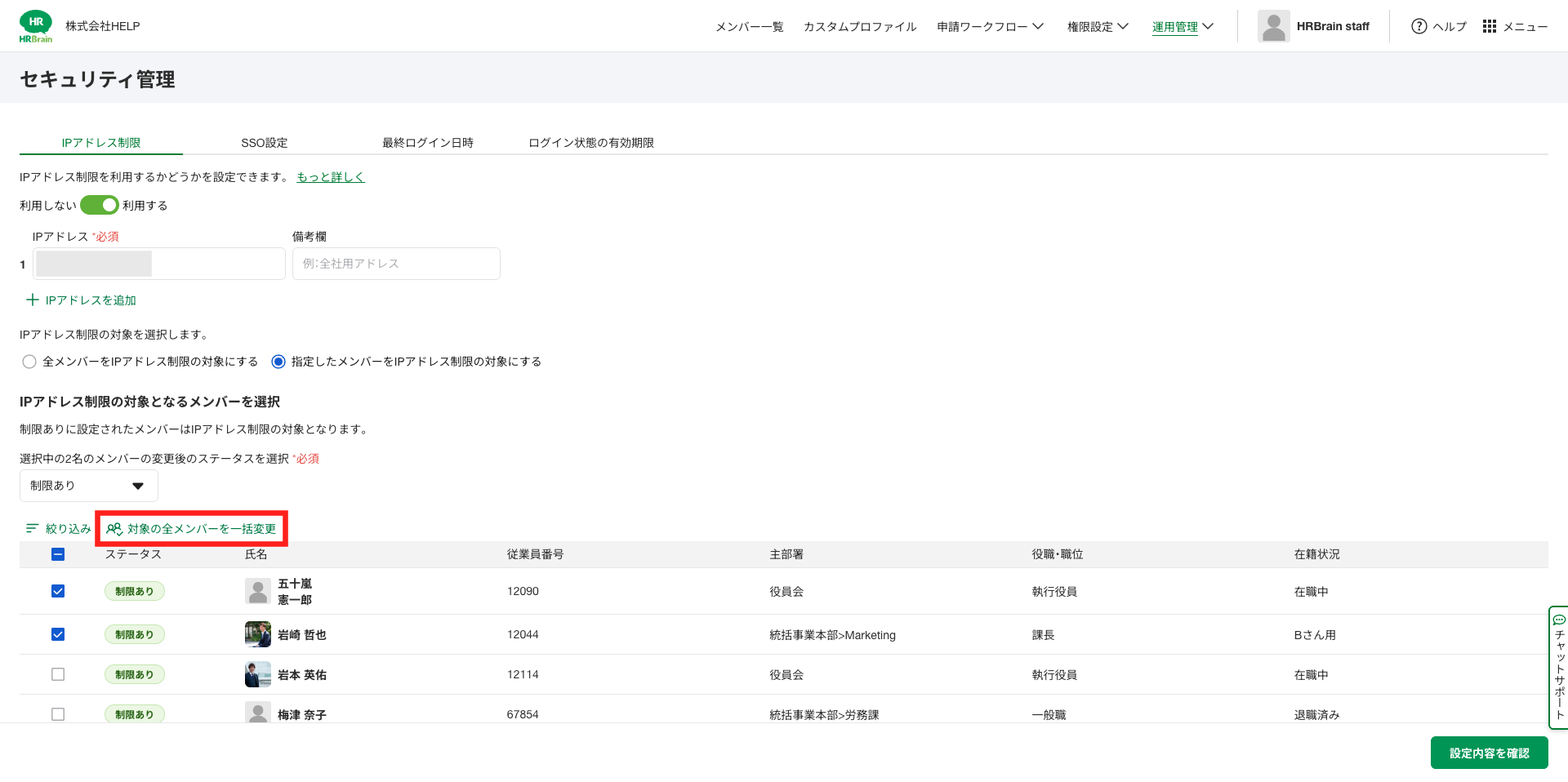Click the plus icon to add IP address
Screen dimensions: 1568x782
33,300
